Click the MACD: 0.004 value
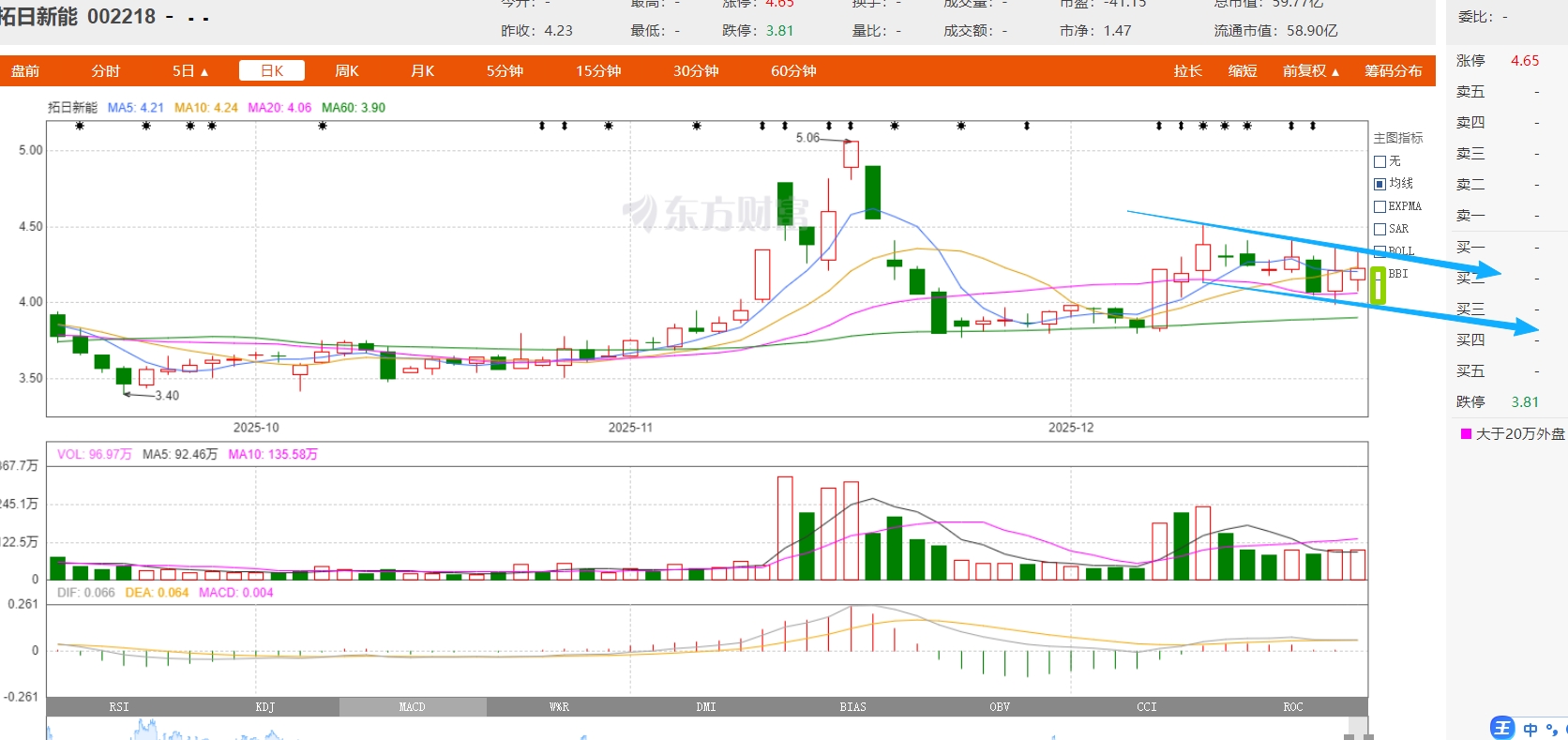 pos(235,593)
